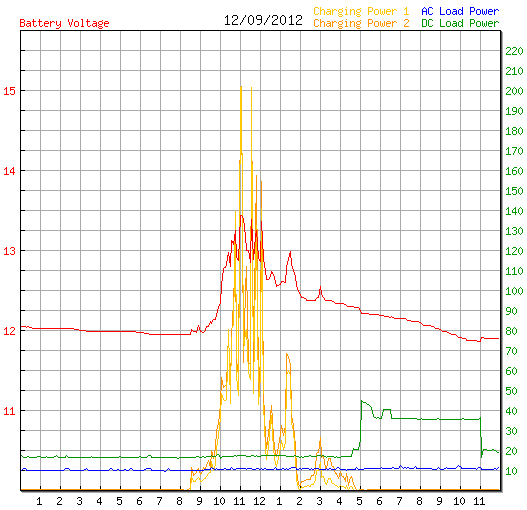Click the first hour 1 axis label

click(x=39, y=501)
